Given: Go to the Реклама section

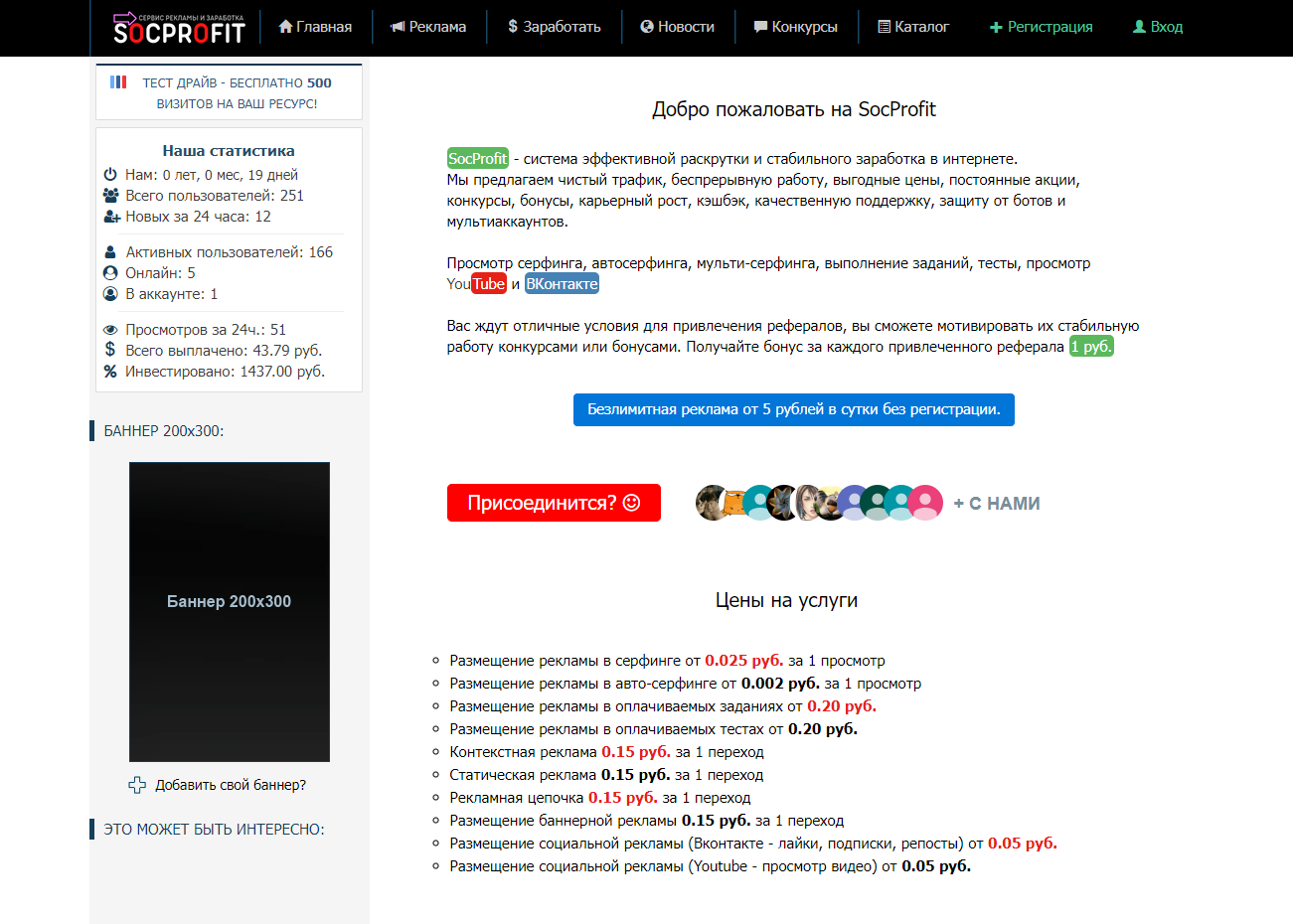Looking at the screenshot, I should click(x=428, y=27).
